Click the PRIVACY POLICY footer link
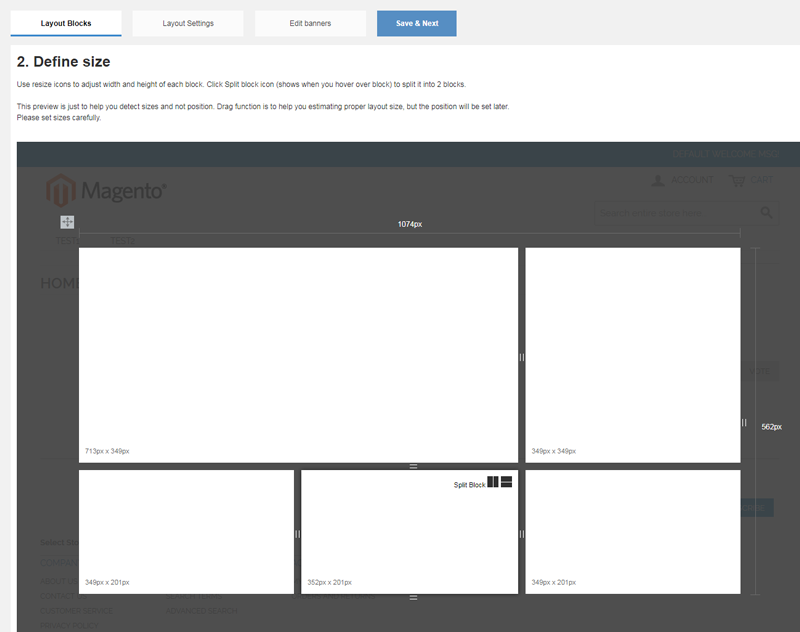Screen dimensions: 800x632 click(x=69, y=626)
